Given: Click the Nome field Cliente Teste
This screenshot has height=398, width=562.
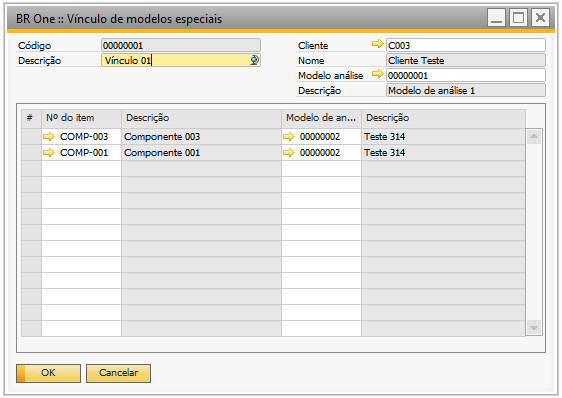Looking at the screenshot, I should (466, 61).
